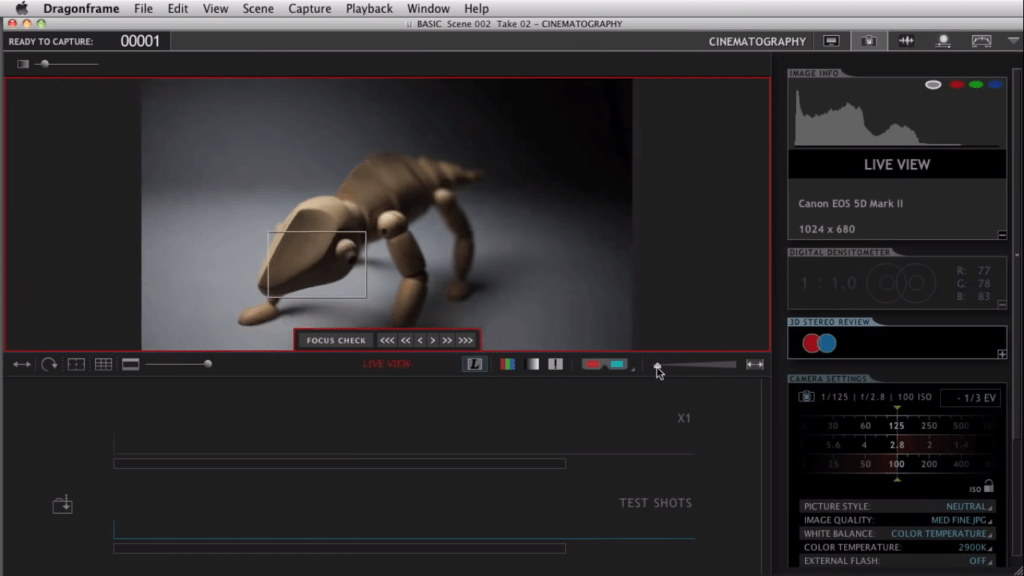Enable the black-and-white preview toggle
Image resolution: width=1024 pixels, height=576 pixels.
(x=533, y=364)
